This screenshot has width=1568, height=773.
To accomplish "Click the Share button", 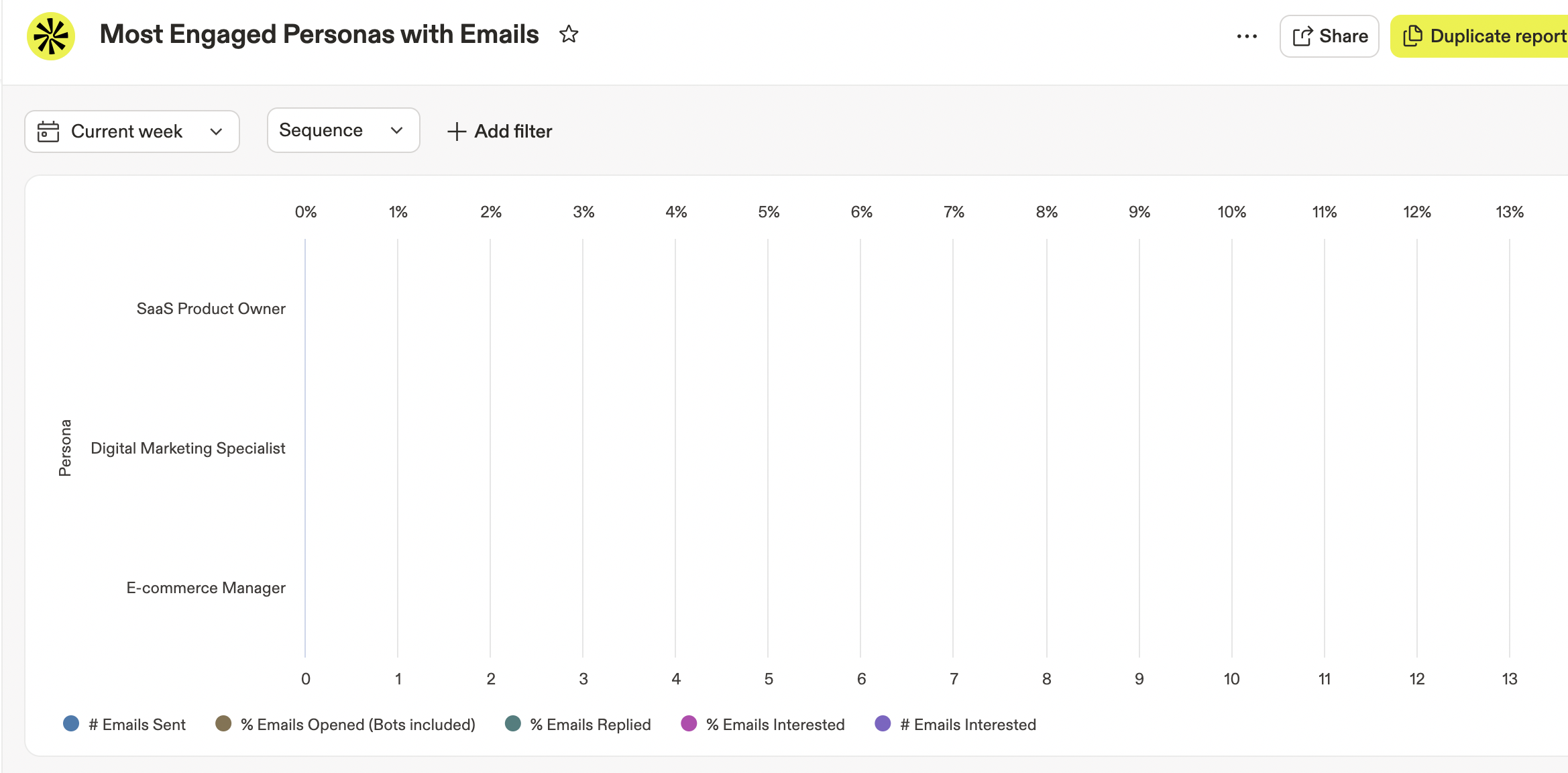I will (1329, 36).
